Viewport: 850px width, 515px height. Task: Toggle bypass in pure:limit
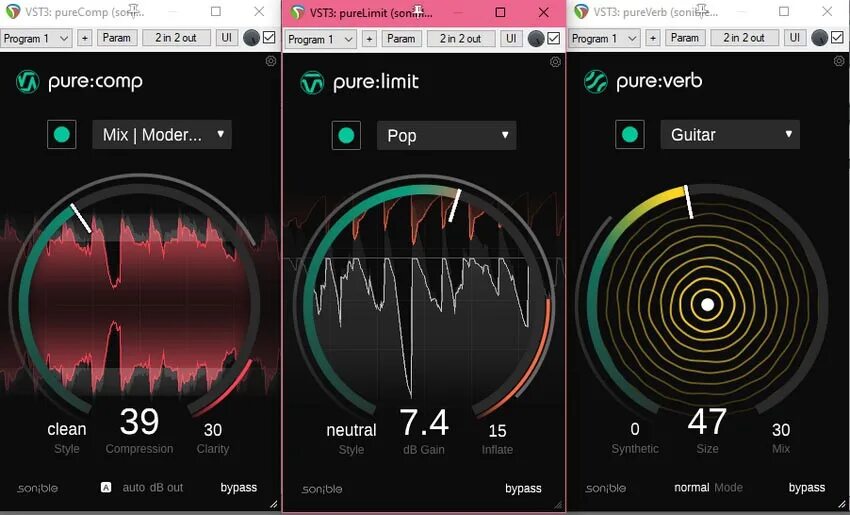(523, 488)
